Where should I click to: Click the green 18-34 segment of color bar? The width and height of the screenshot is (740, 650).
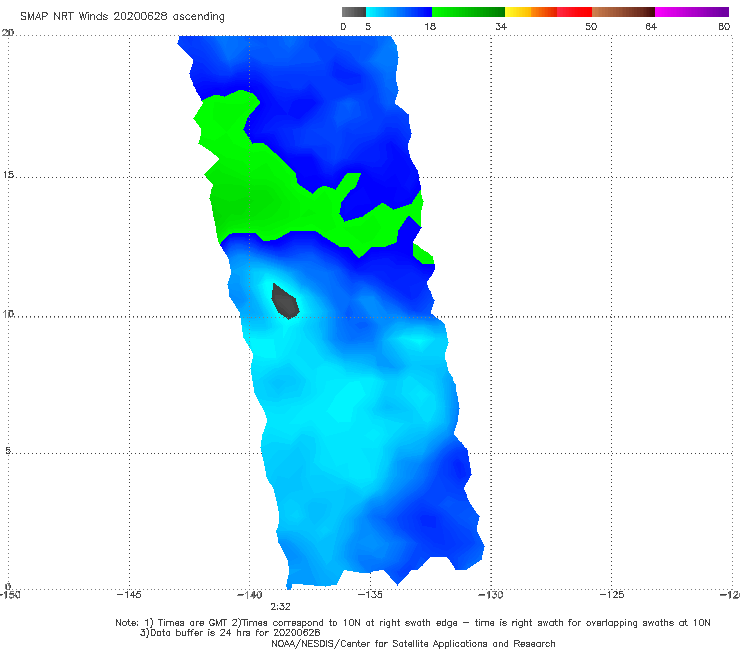click(x=468, y=12)
